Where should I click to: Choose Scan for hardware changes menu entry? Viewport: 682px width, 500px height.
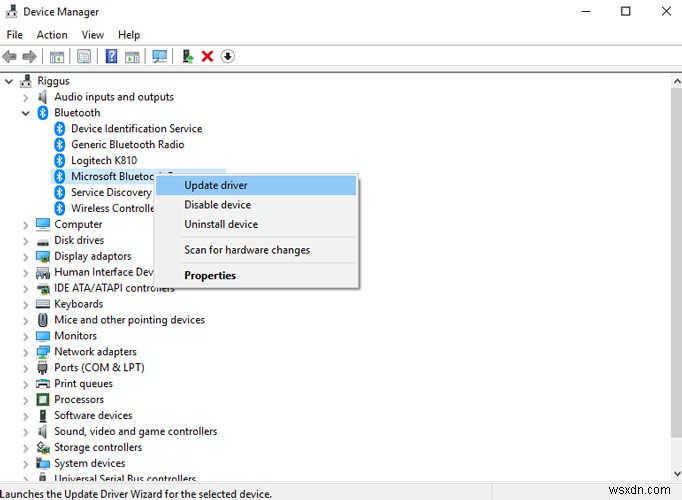click(256, 250)
